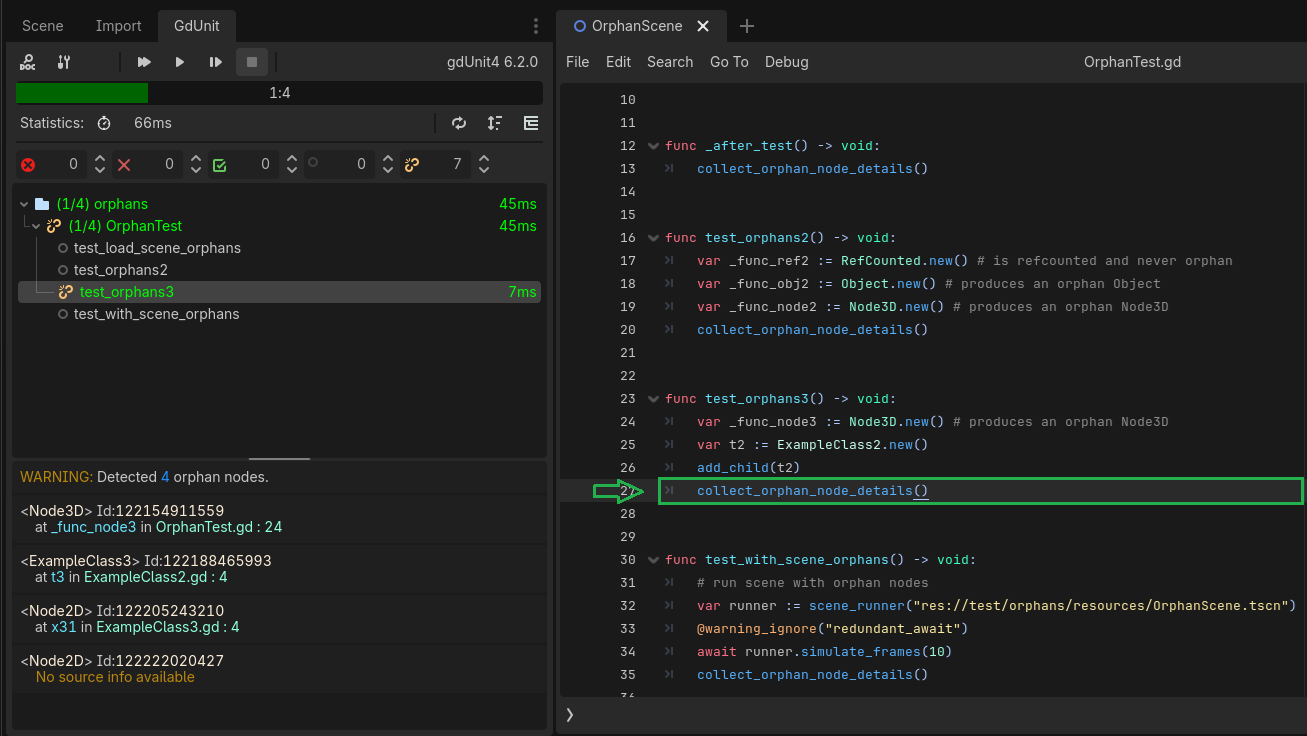1307x736 pixels.
Task: Fold test_with_scene_orphans function at line 30
Action: (653, 560)
